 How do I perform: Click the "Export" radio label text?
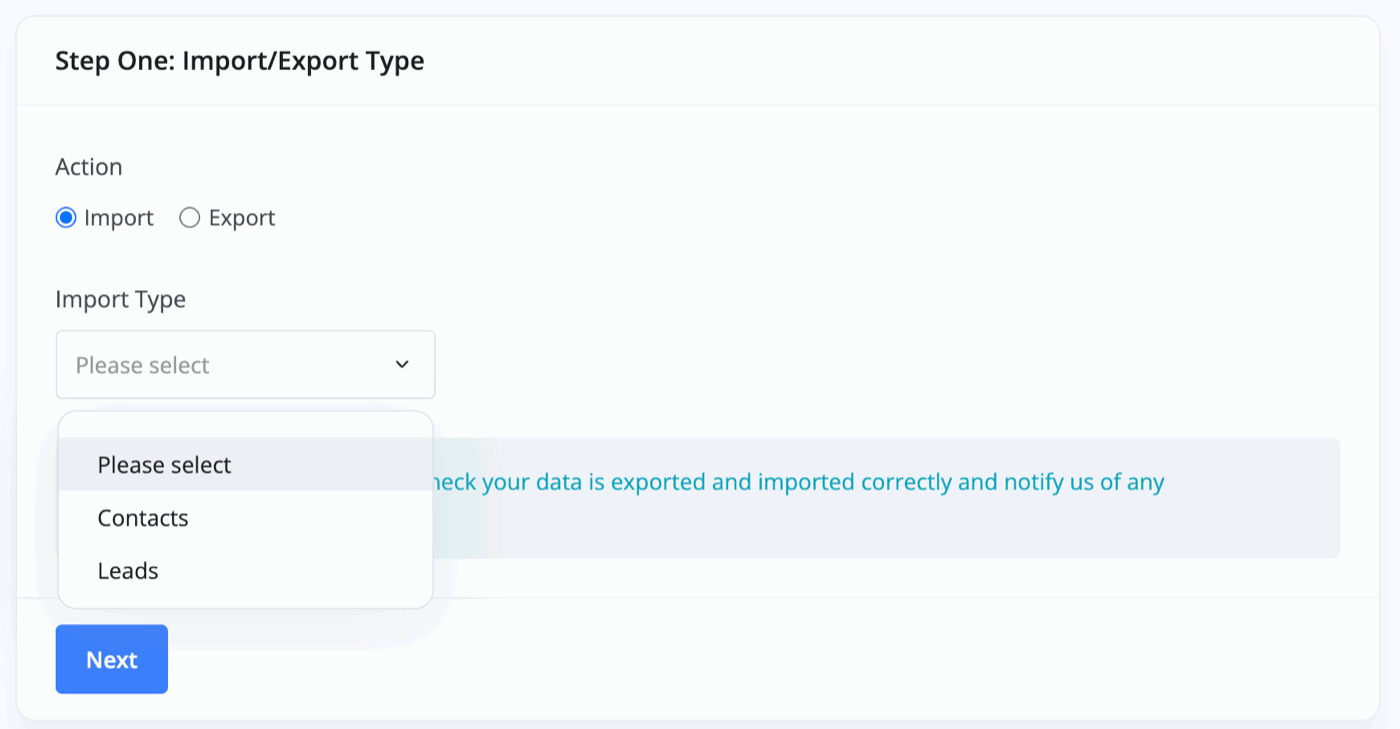pos(242,218)
